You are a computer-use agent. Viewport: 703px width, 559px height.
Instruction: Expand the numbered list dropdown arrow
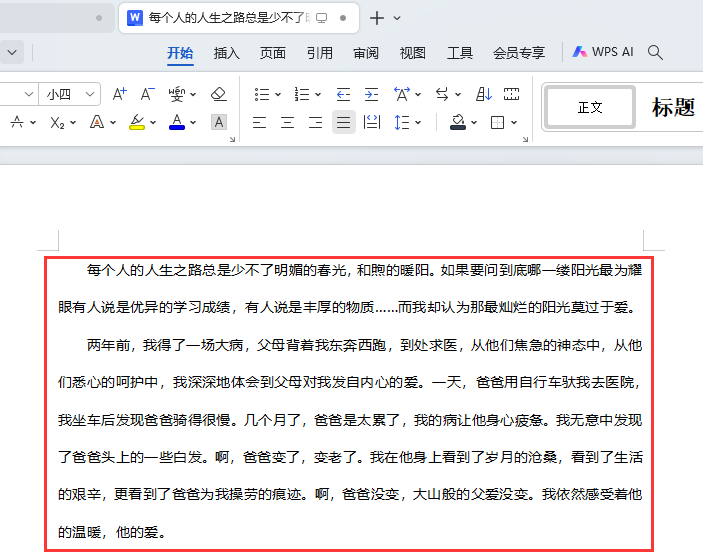pos(317,95)
